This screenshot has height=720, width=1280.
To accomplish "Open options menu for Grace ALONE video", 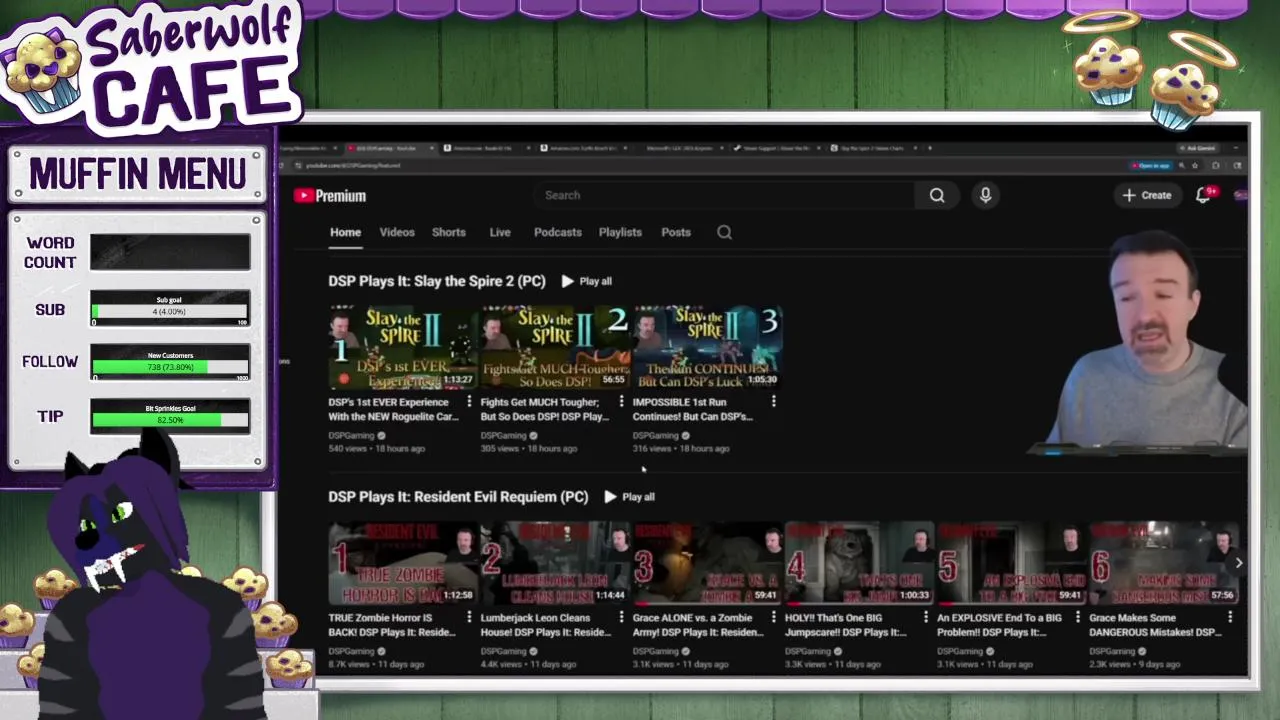I will [x=773, y=618].
